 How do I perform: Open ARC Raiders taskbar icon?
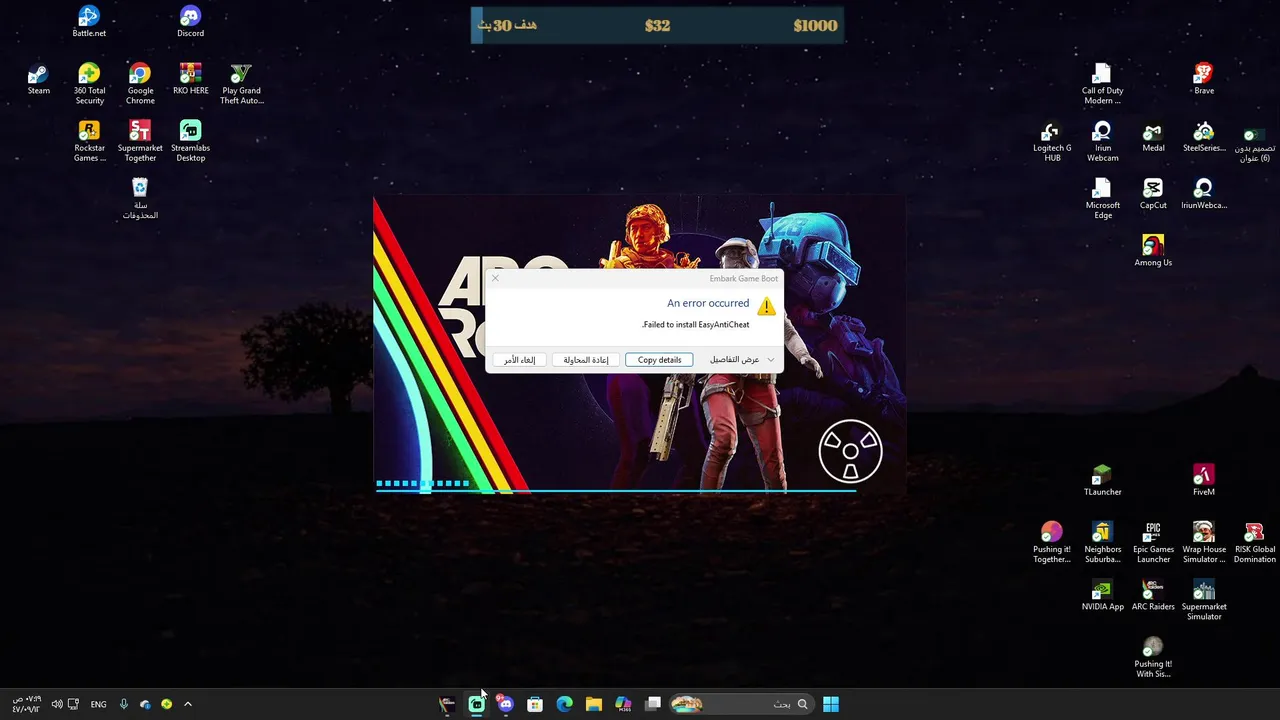tap(447, 704)
